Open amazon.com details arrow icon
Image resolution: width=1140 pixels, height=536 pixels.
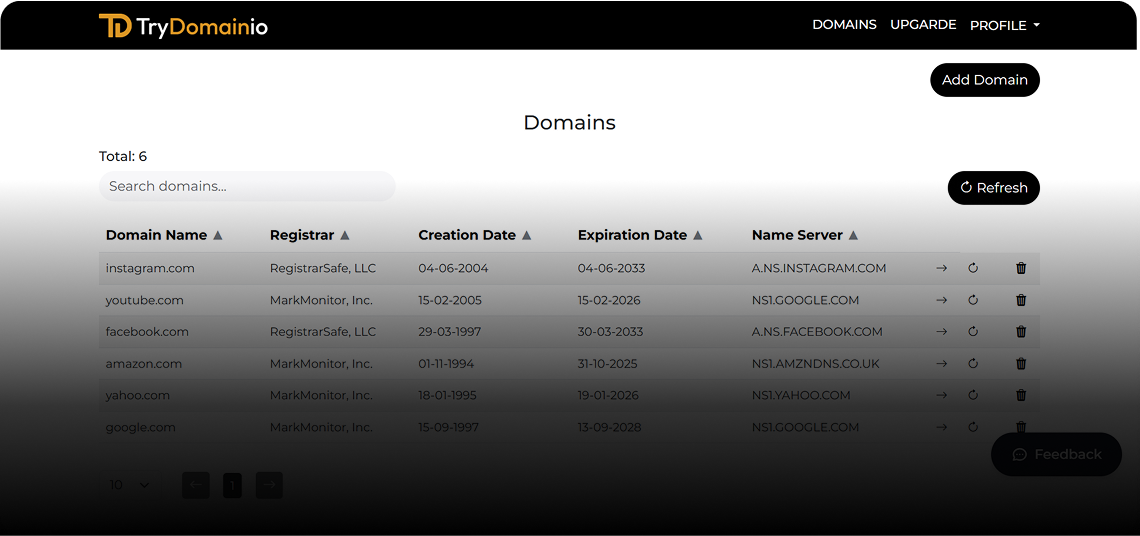[x=942, y=364]
